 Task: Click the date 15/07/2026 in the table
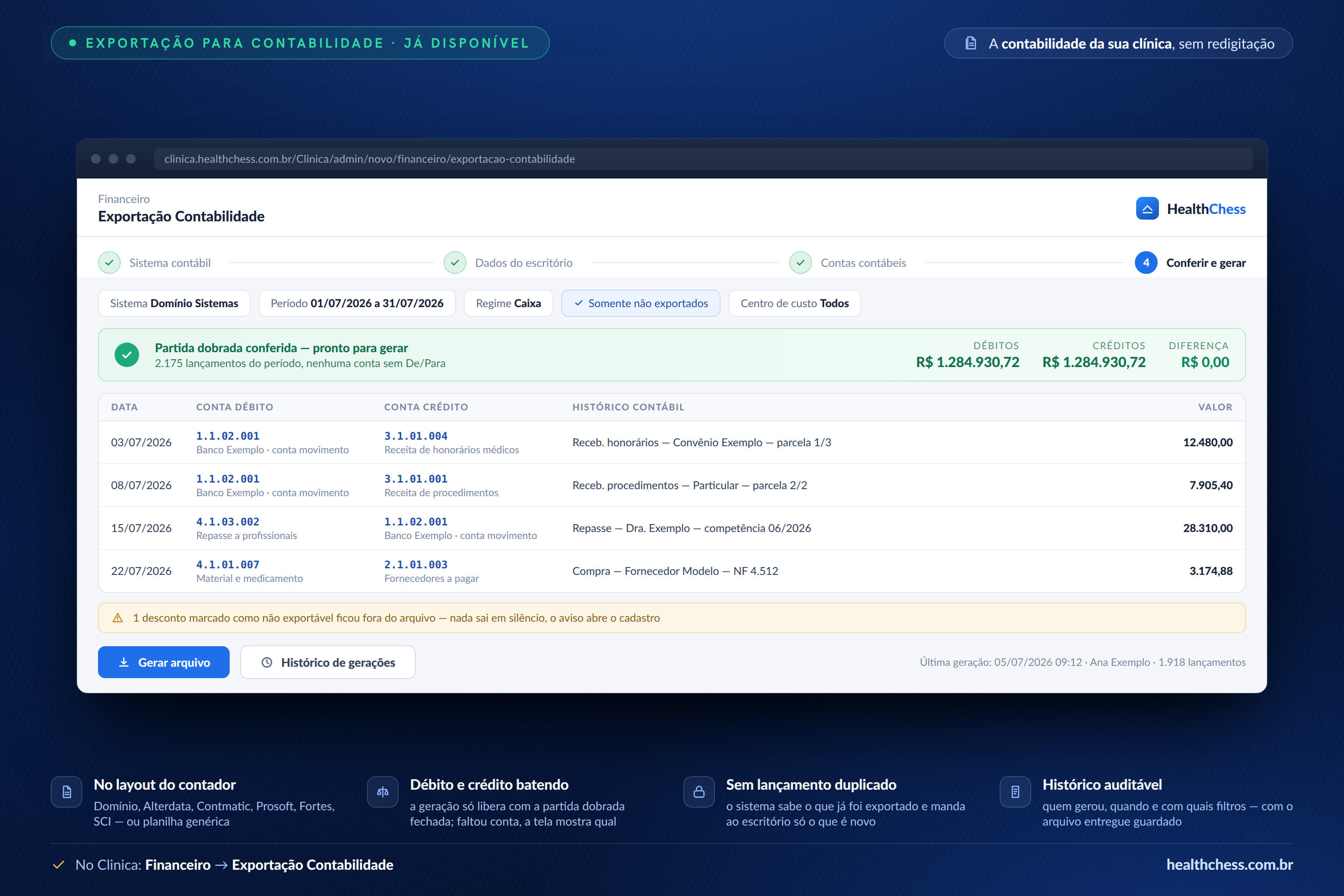click(x=141, y=528)
